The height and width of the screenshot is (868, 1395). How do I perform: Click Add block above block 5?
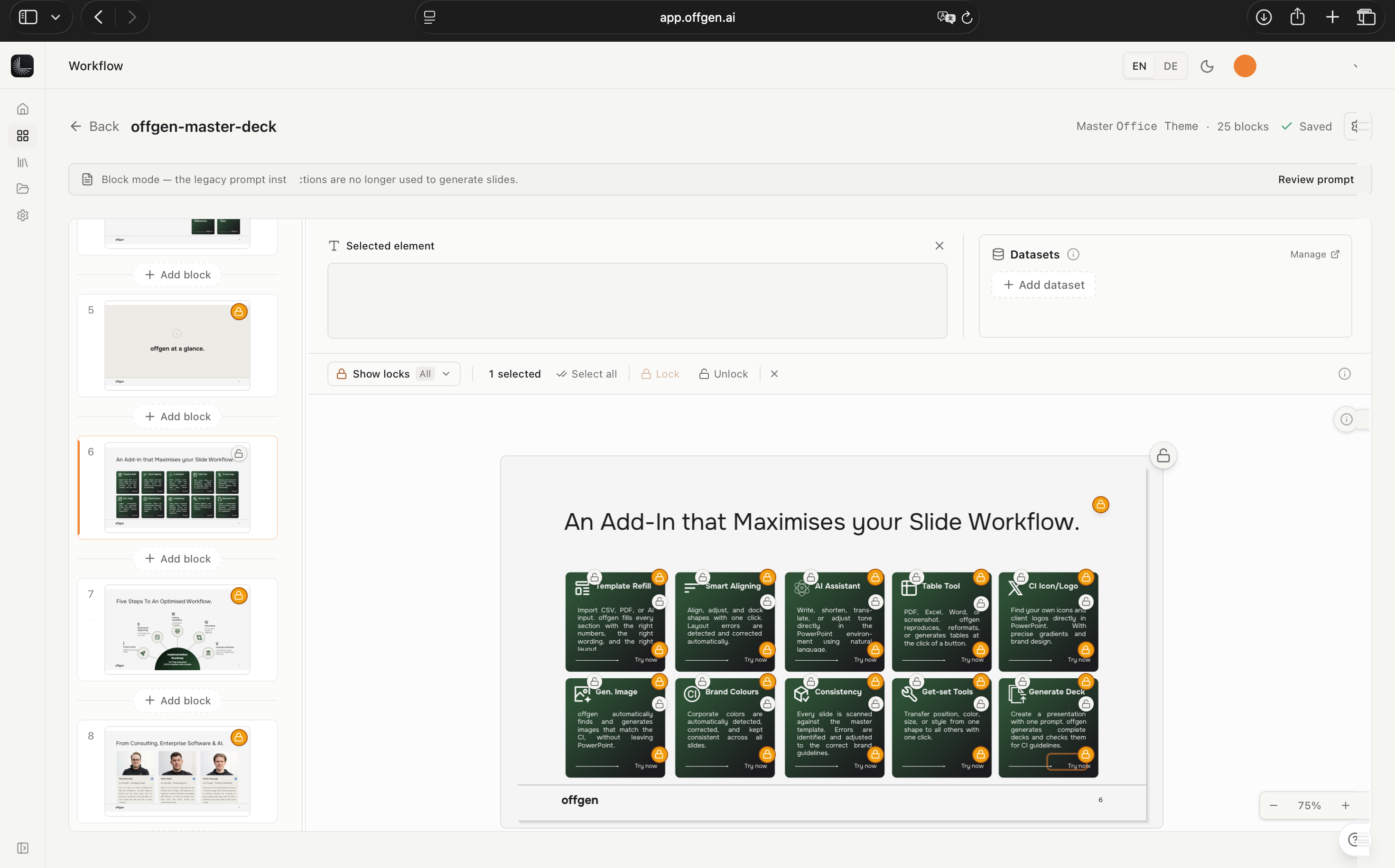pos(177,275)
